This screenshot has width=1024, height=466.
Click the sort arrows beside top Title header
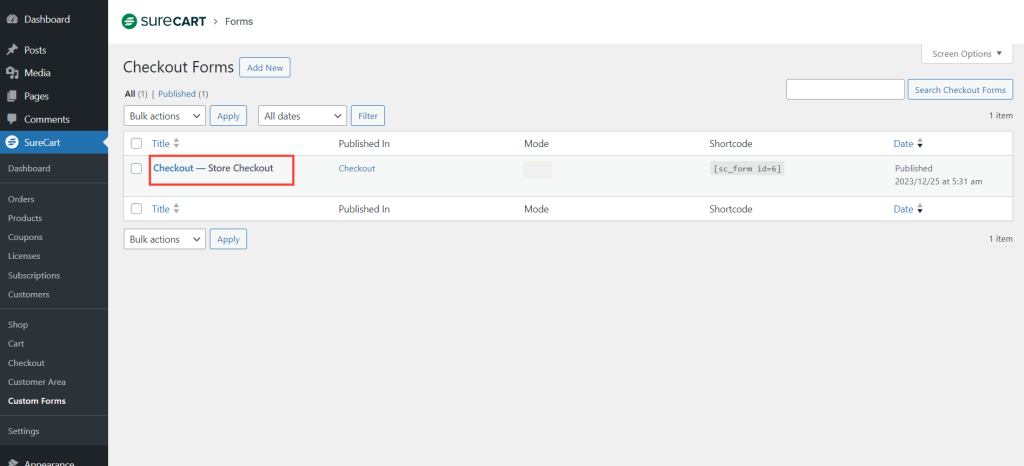click(x=176, y=143)
